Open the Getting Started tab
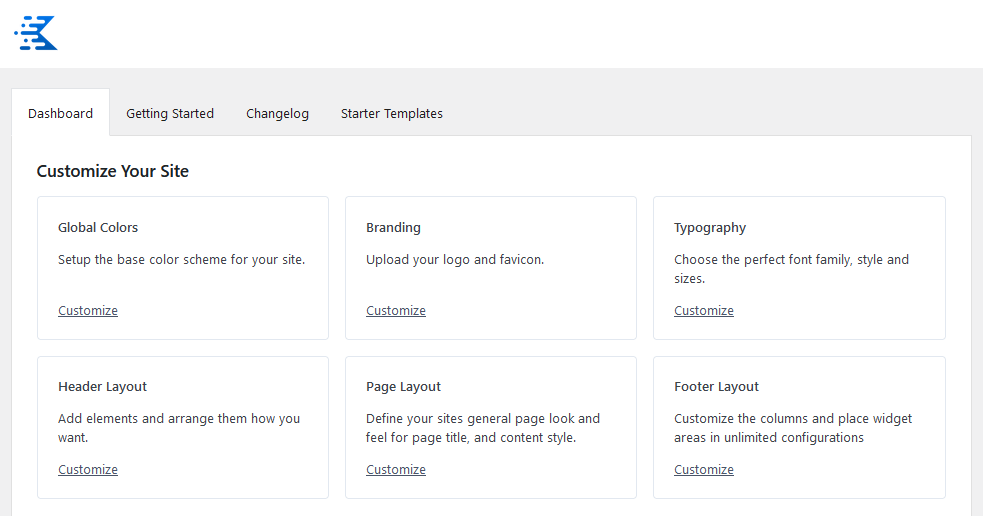 coord(170,113)
